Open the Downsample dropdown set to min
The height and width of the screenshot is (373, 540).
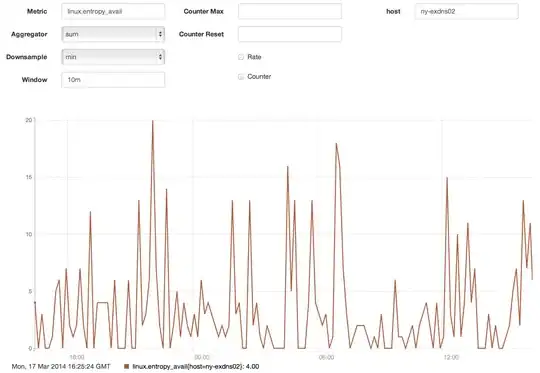113,57
